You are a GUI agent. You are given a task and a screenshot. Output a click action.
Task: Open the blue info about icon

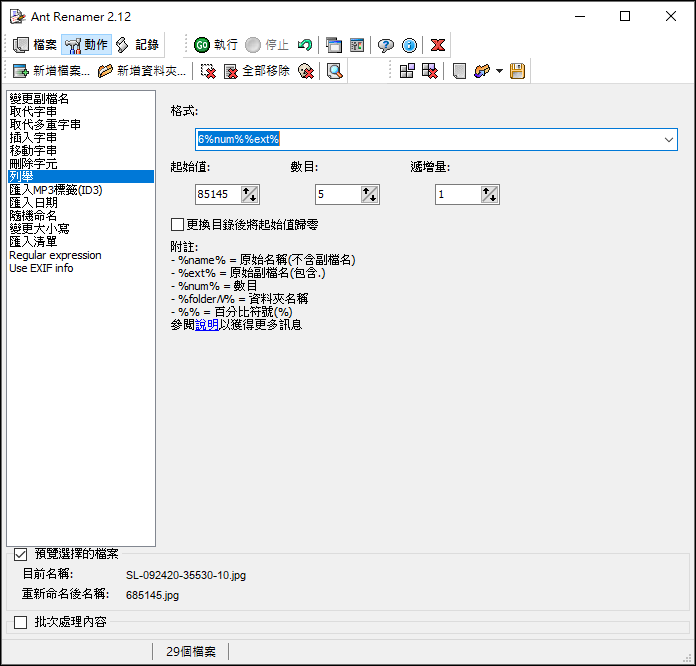pos(409,45)
